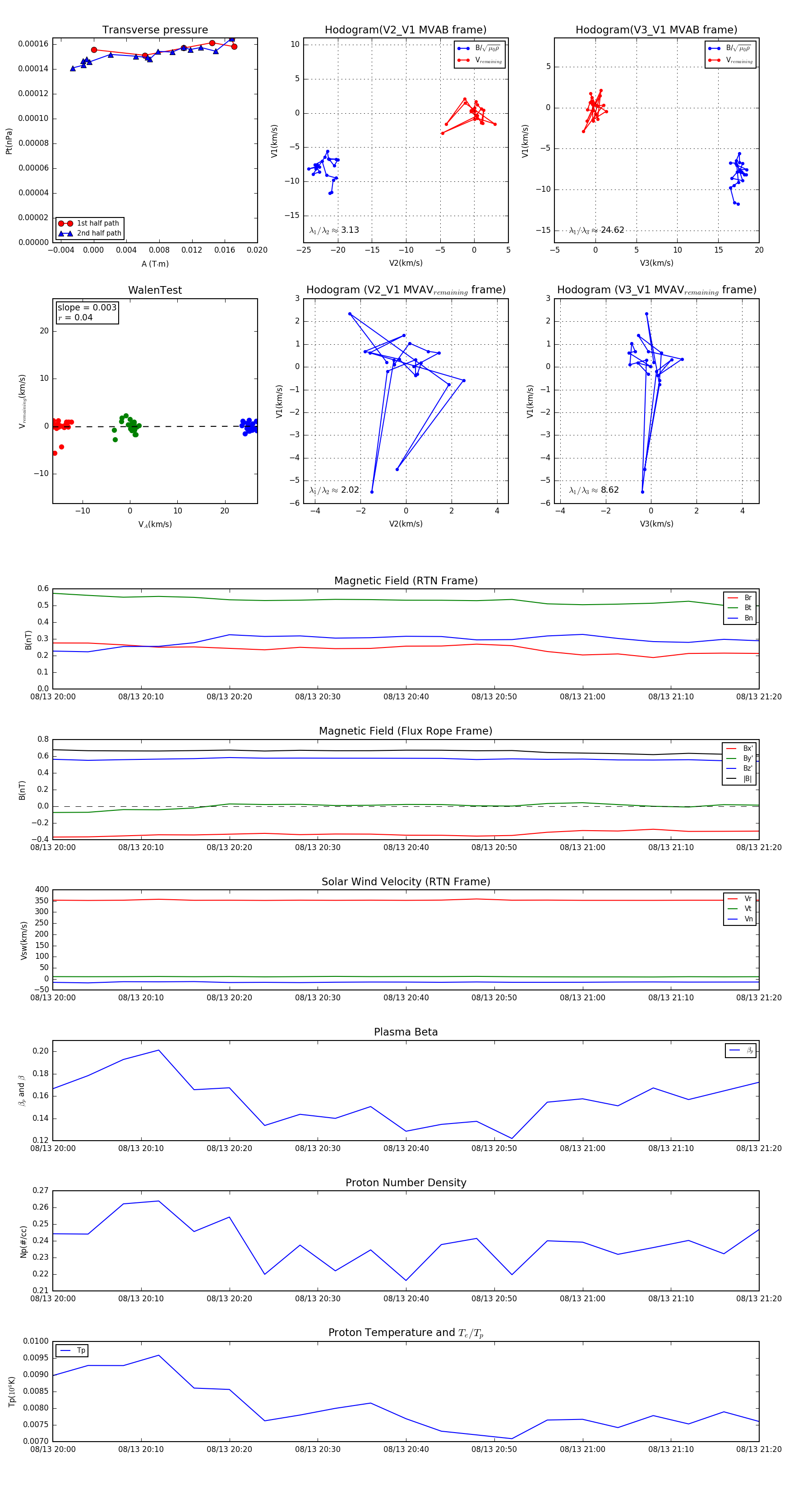Click the '08/13 20:40' tick under Magnetic Field RTN
Image resolution: width=812 pixels, height=1489 pixels.
point(406,697)
